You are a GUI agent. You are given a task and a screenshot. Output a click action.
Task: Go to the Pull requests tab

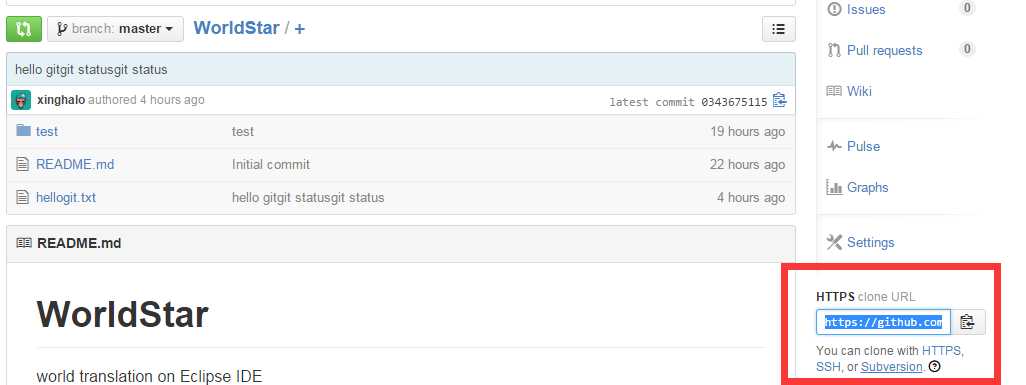point(884,50)
